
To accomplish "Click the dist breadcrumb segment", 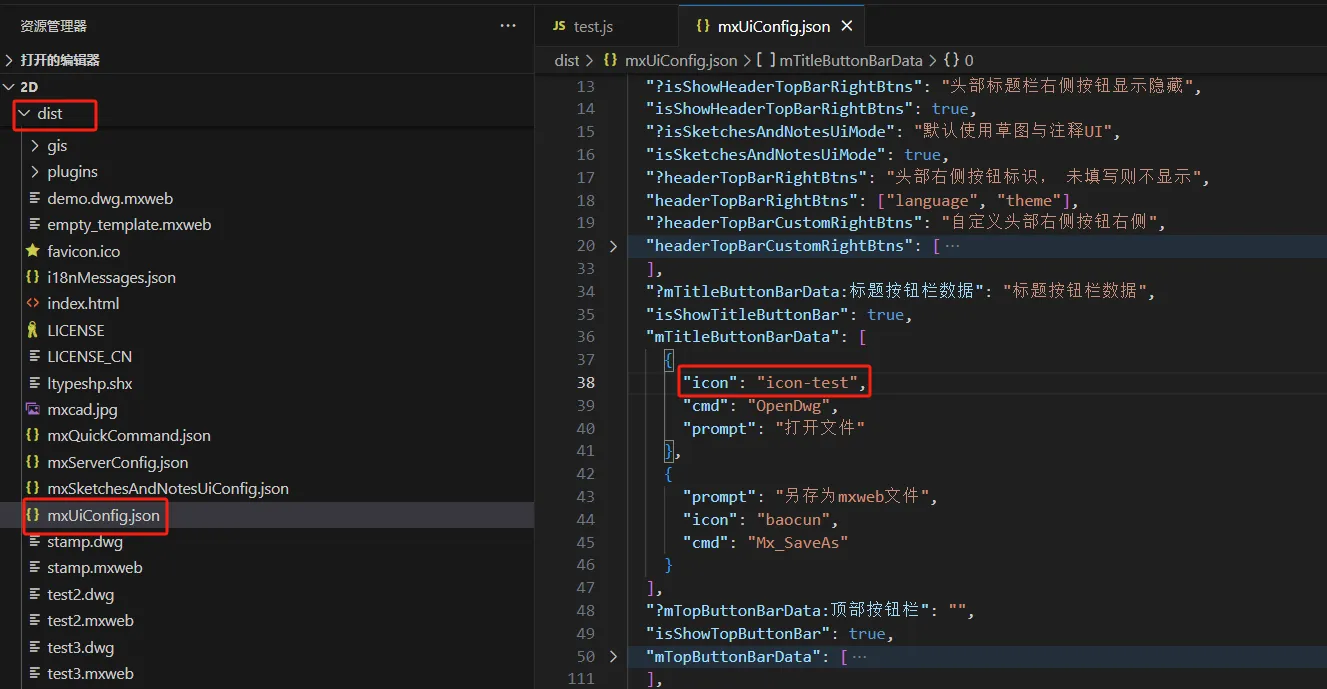I will (x=567, y=60).
